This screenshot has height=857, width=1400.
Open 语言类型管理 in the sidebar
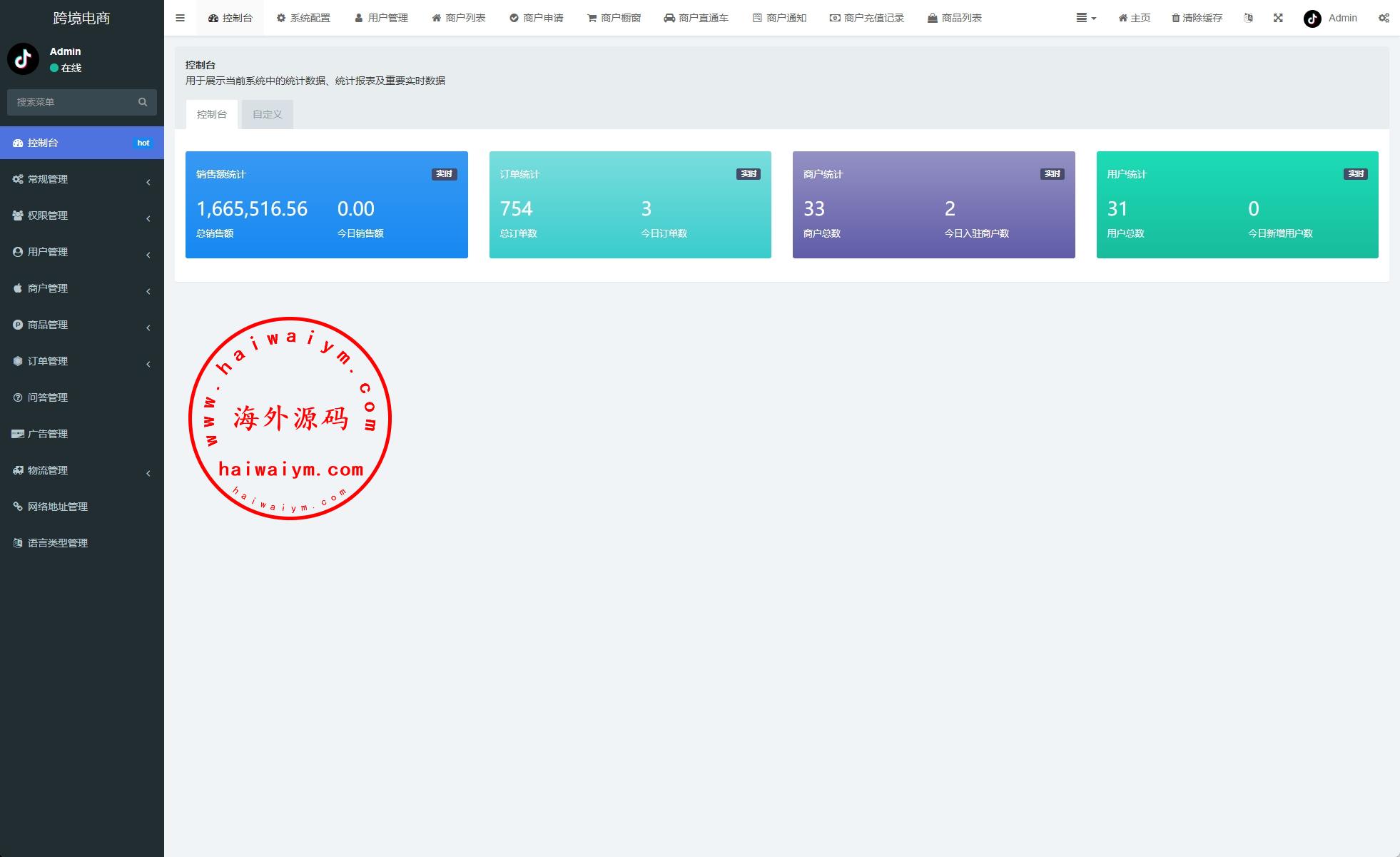(57, 543)
